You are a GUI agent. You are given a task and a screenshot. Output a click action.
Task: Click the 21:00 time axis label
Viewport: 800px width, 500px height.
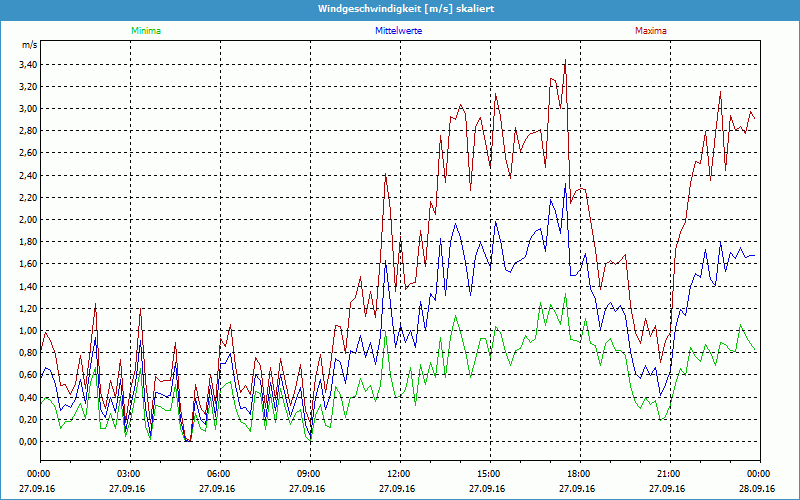coord(669,474)
